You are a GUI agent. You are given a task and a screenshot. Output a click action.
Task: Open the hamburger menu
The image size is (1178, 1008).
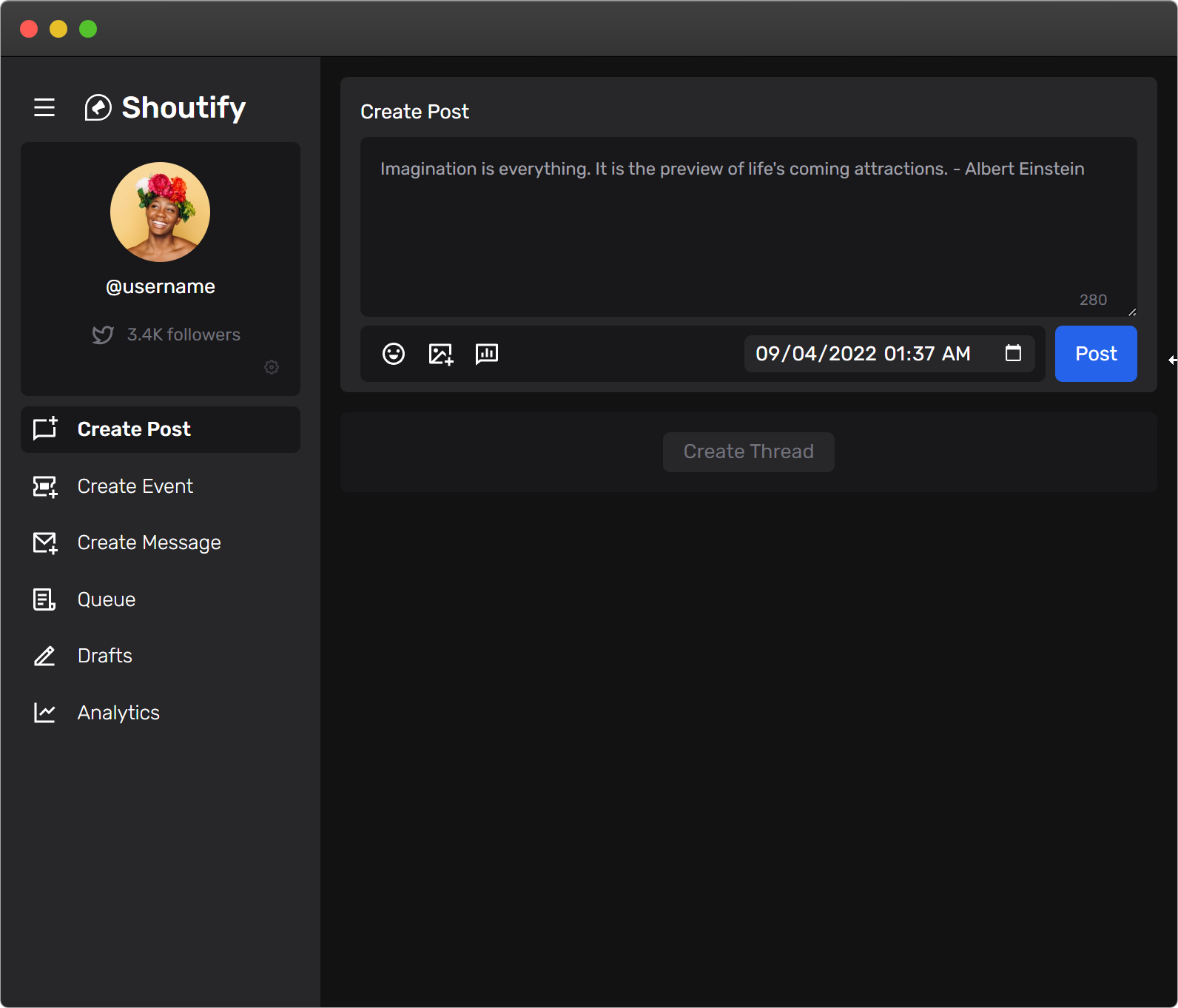[x=44, y=107]
